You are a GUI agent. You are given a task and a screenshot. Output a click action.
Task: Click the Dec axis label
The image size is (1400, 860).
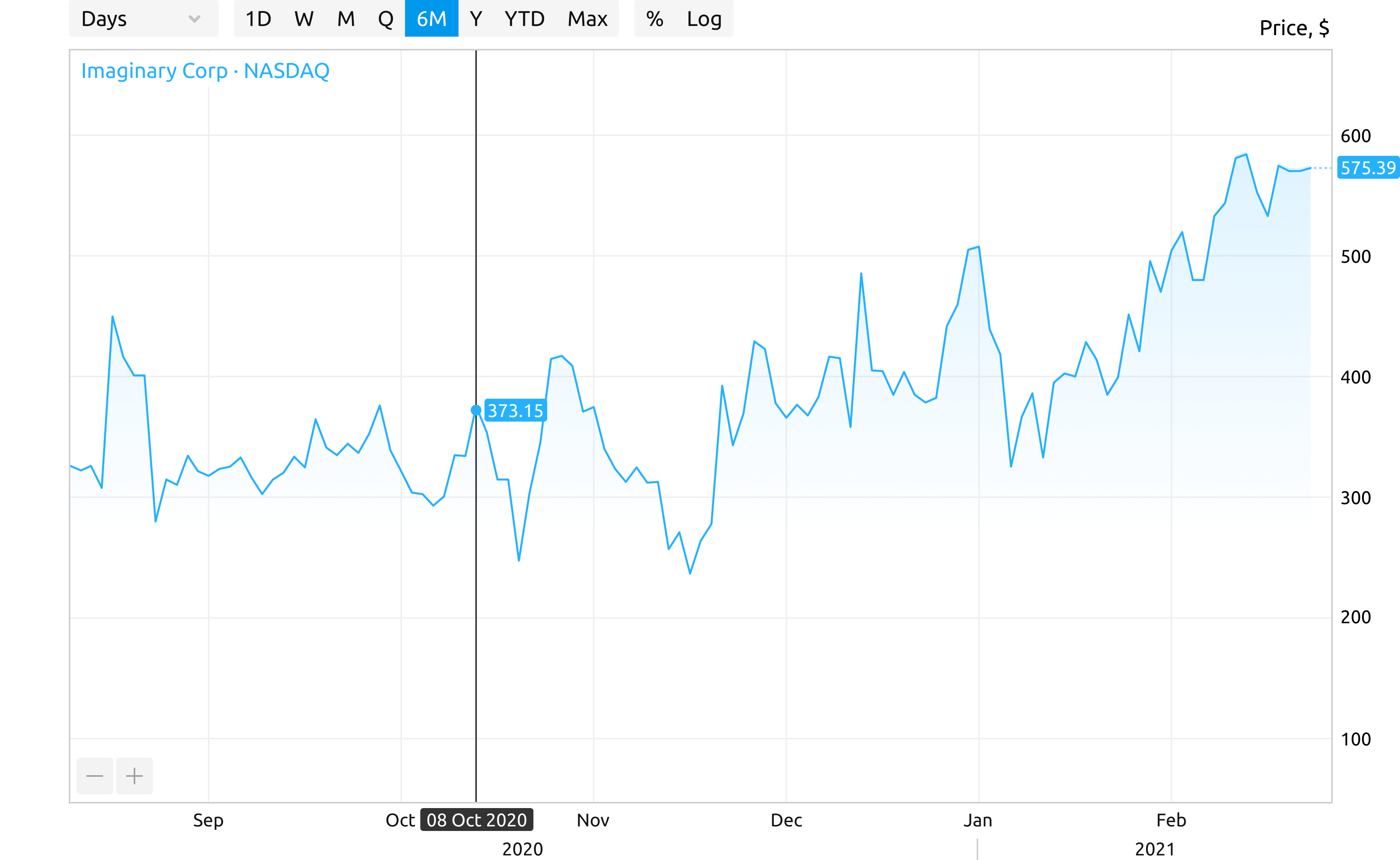click(786, 820)
